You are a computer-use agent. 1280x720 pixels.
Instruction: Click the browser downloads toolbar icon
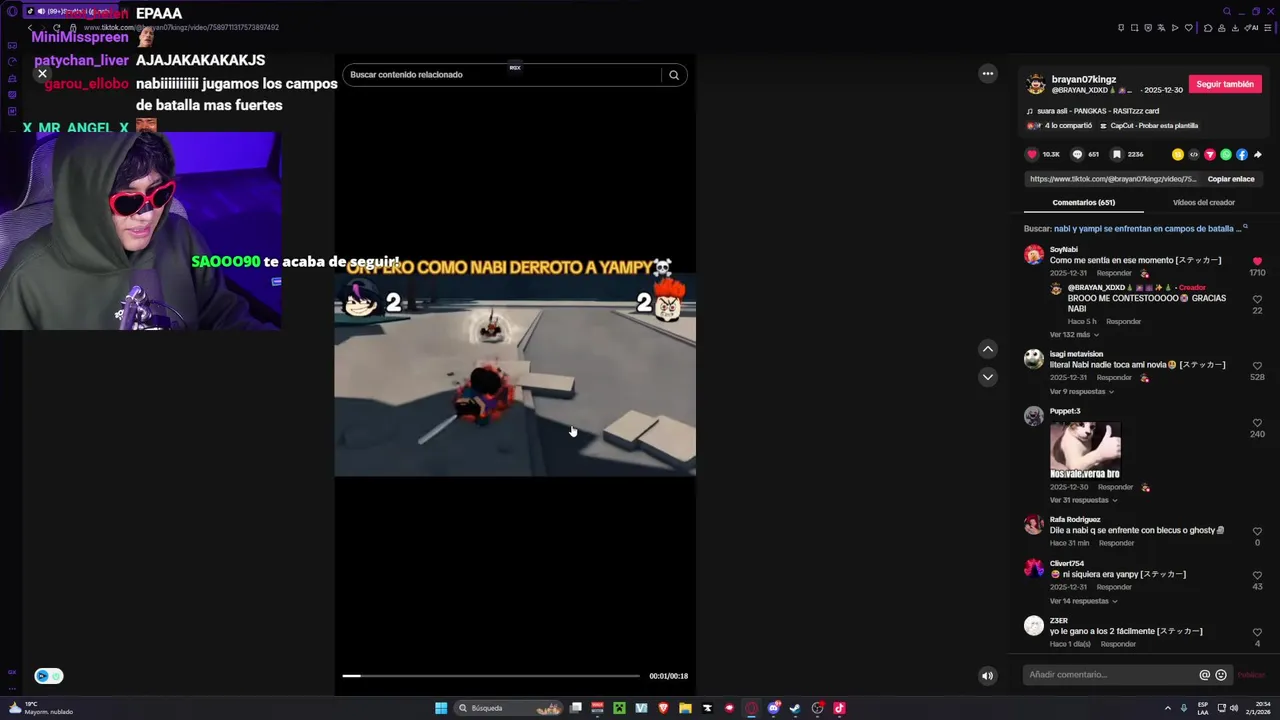click(x=1235, y=28)
